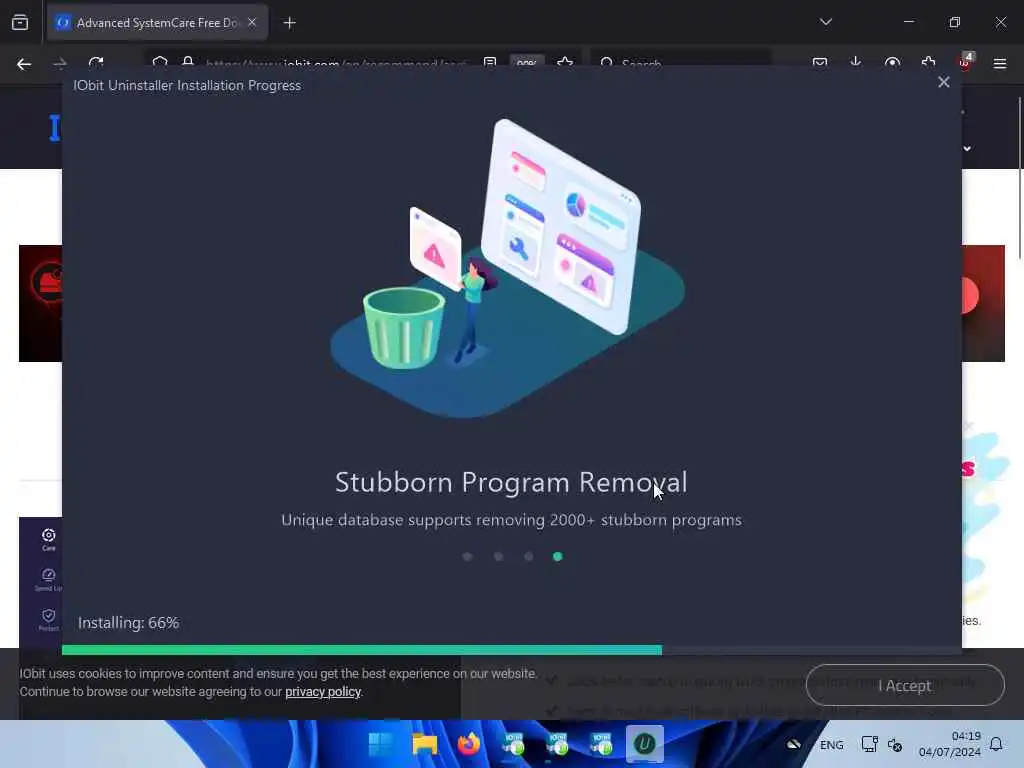The image size is (1024, 768).
Task: Open the Firefox downloads panel
Action: point(856,63)
